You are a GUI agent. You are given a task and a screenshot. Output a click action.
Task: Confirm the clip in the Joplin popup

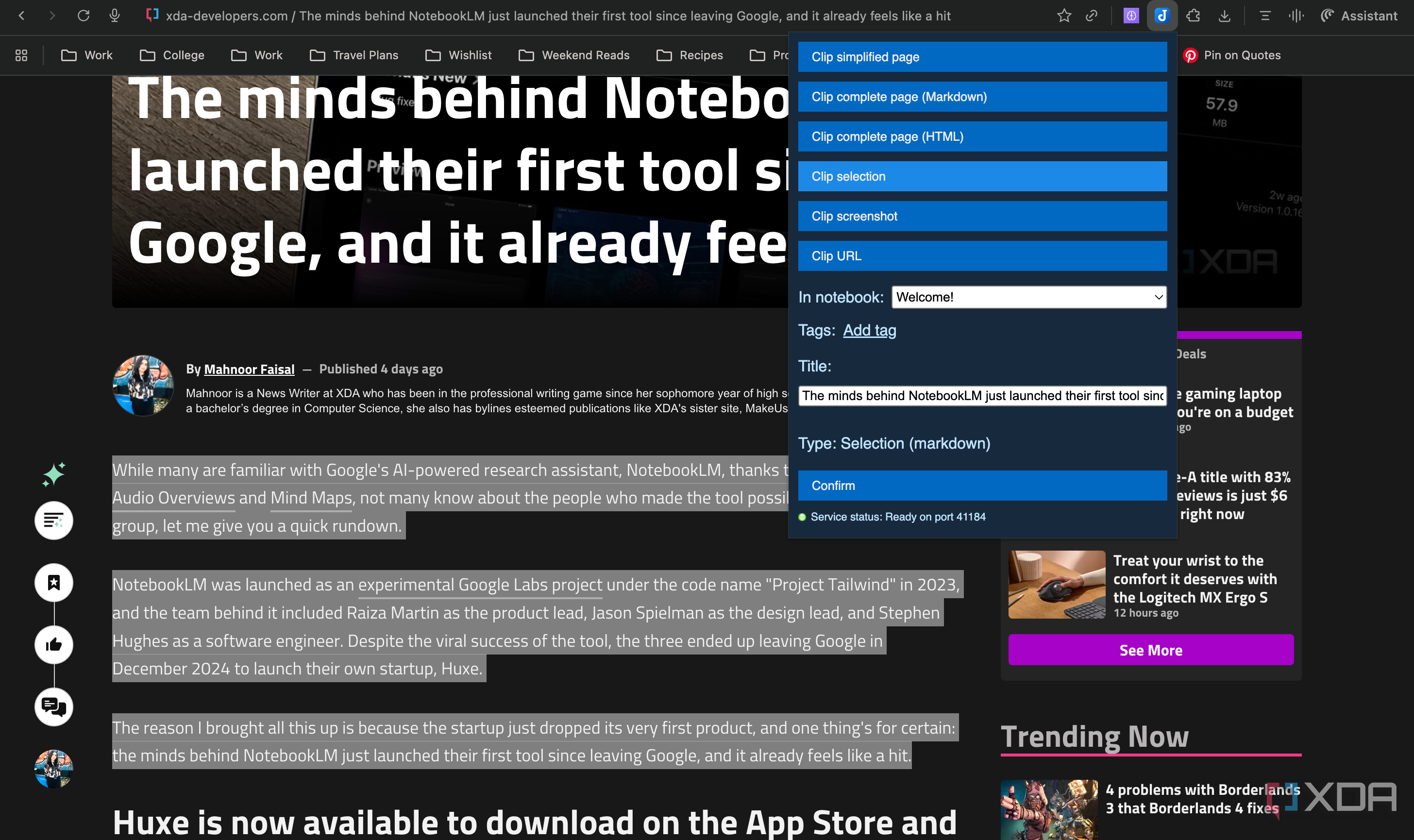(x=982, y=486)
